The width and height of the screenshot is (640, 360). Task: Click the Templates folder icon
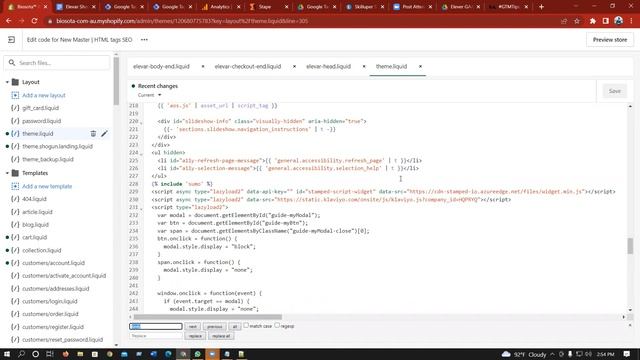15,173
